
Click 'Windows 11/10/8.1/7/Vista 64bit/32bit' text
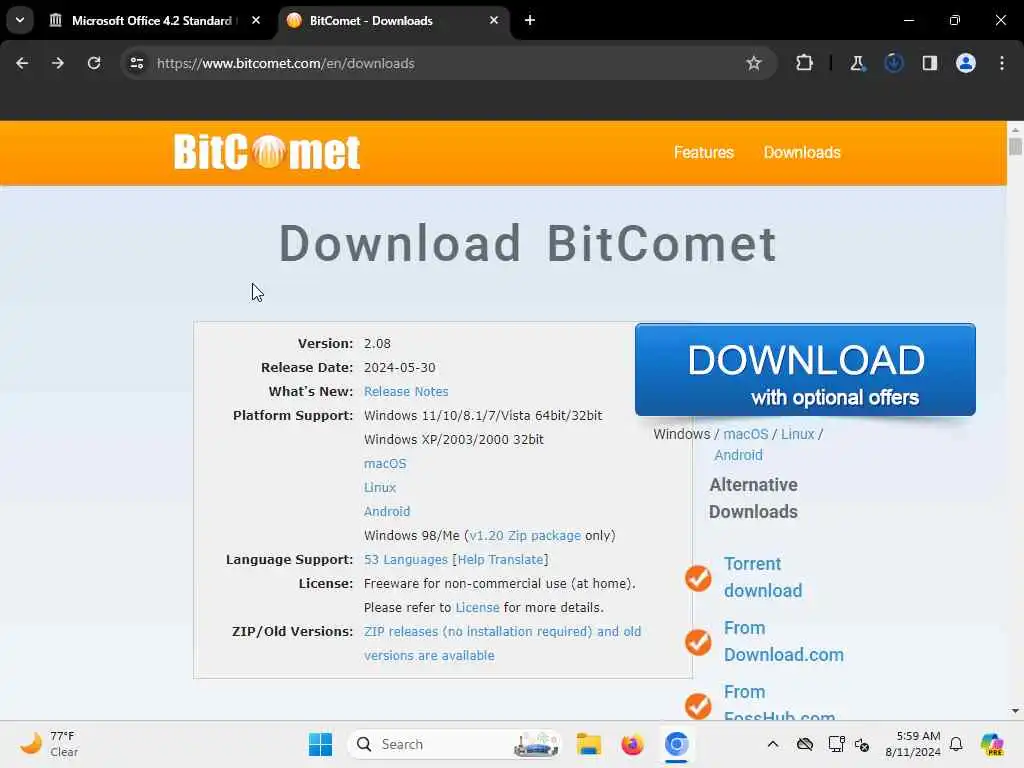[483, 415]
